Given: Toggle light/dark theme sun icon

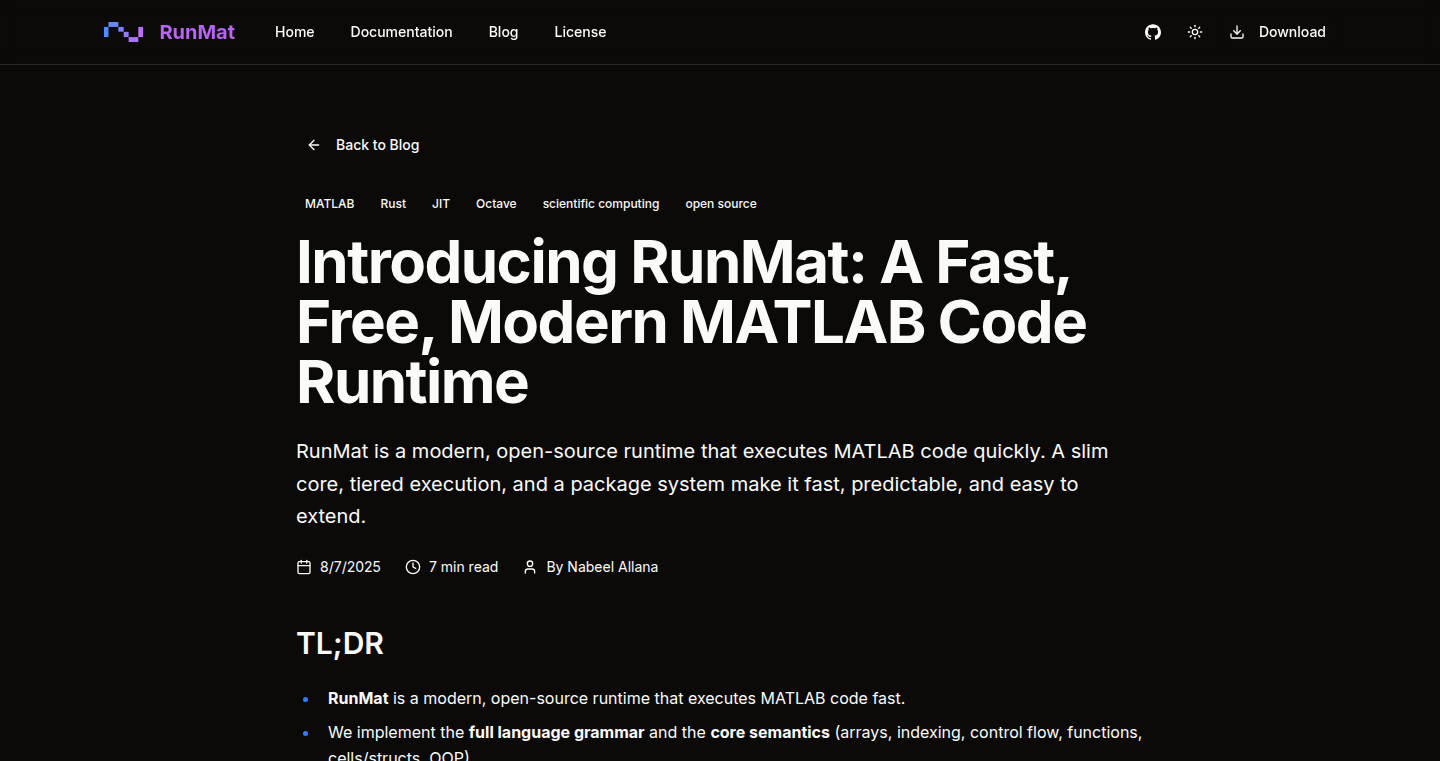Looking at the screenshot, I should [1195, 32].
